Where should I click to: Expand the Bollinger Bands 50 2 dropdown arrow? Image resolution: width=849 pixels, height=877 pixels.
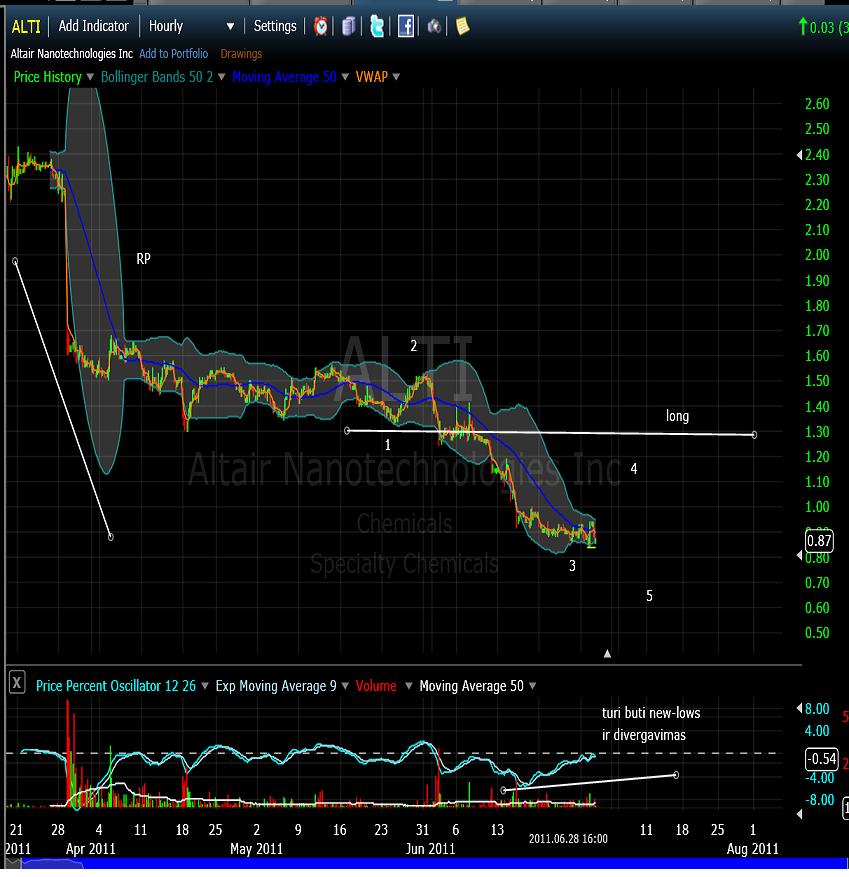click(221, 77)
